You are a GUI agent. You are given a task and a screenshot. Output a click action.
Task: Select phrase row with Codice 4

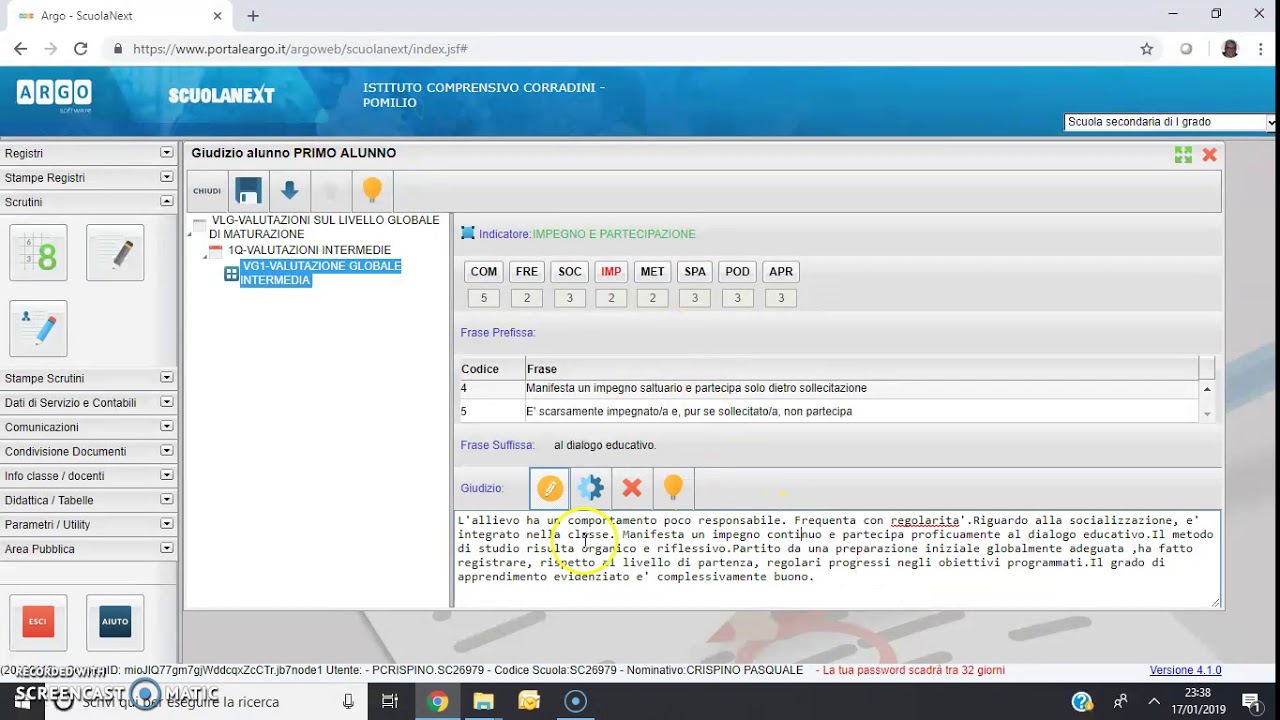pos(827,388)
